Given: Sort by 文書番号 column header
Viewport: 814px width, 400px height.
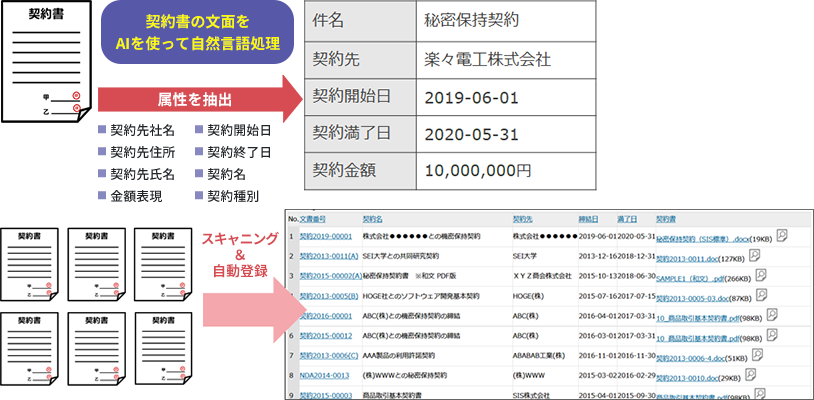Looking at the screenshot, I should click(x=313, y=219).
